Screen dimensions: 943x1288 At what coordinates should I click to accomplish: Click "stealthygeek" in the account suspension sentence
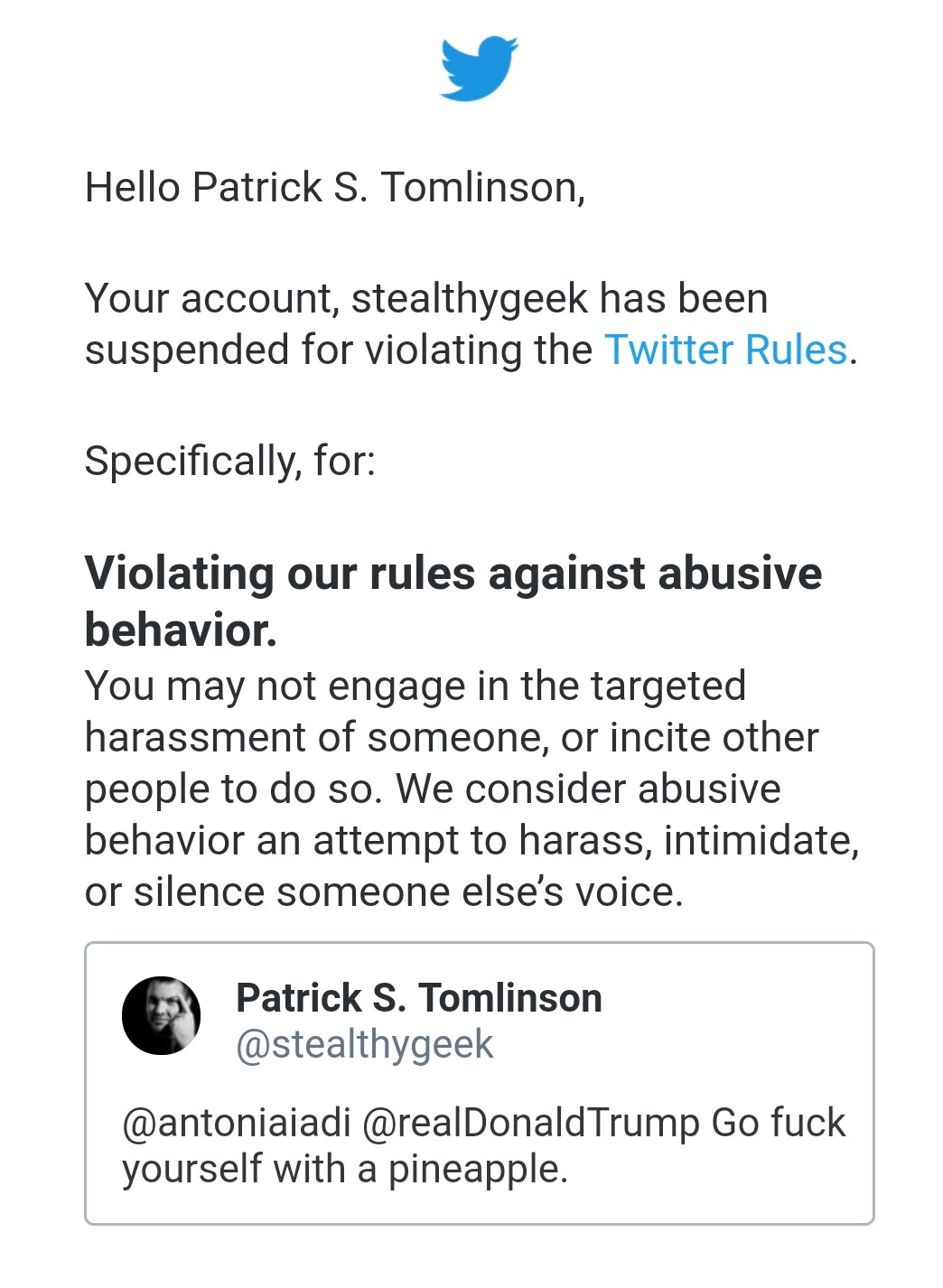click(x=470, y=298)
